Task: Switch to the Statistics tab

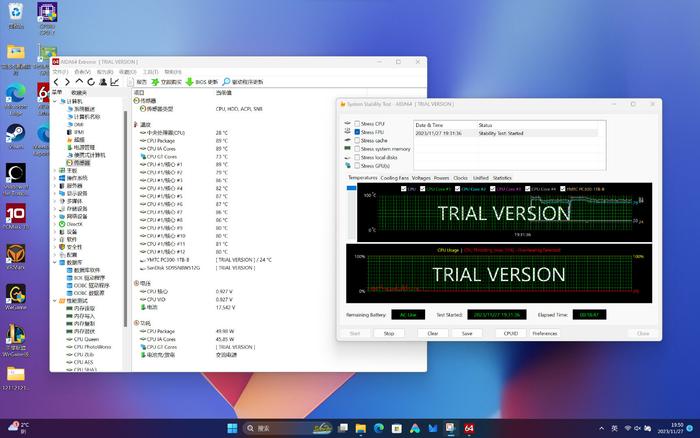Action: pos(502,178)
